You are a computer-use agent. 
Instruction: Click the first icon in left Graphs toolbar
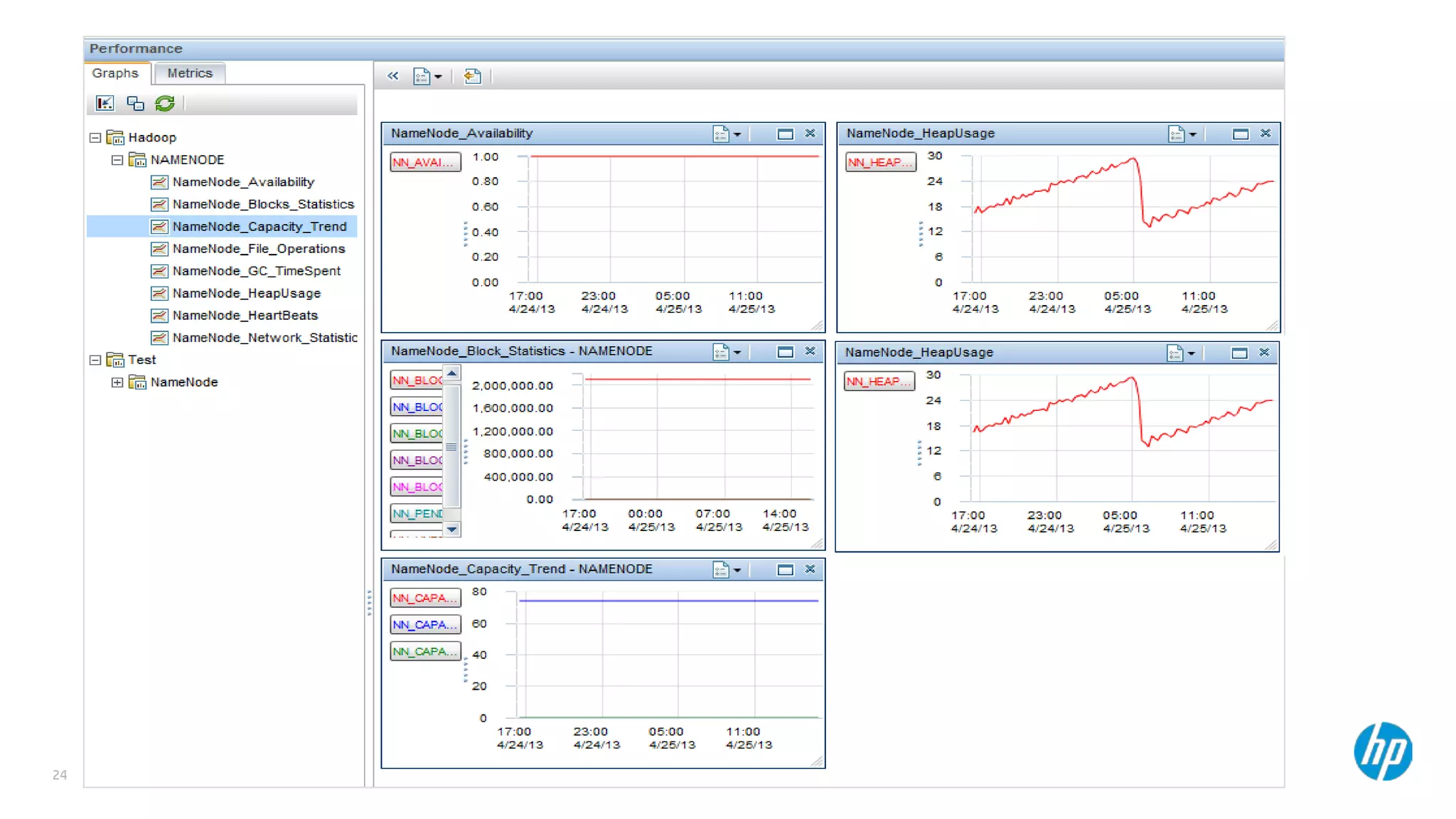point(105,104)
